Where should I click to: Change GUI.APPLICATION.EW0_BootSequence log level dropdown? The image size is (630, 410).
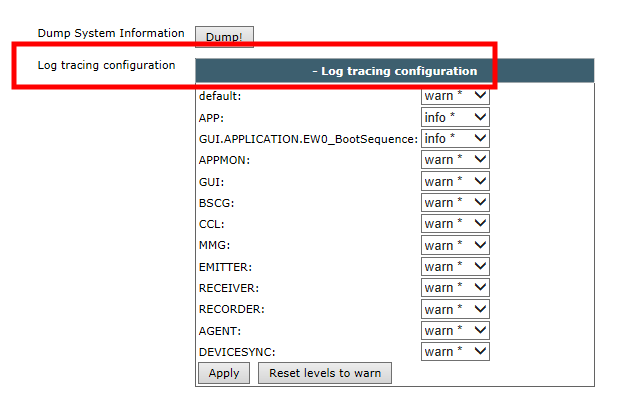click(x=455, y=138)
